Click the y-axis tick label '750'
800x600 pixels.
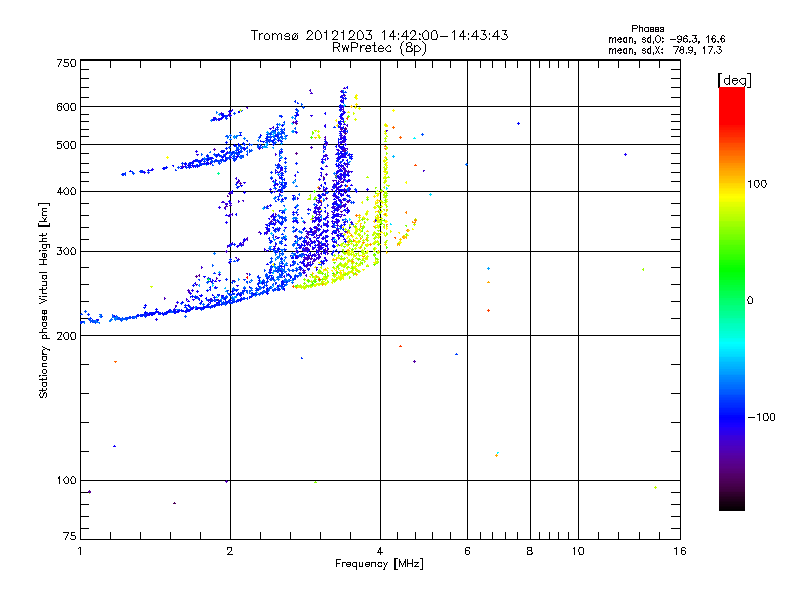[x=66, y=63]
